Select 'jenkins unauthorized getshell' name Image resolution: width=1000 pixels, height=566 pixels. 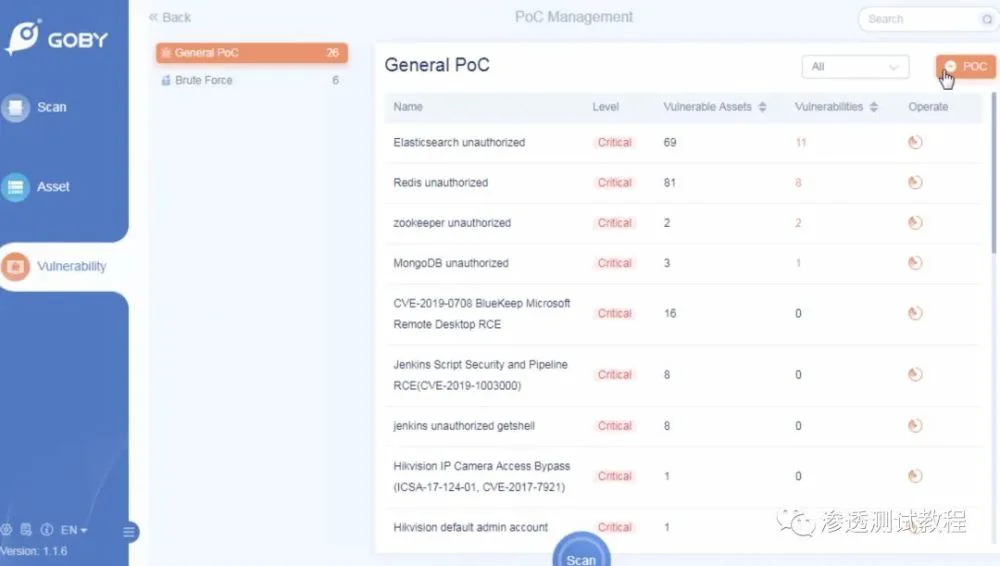pyautogui.click(x=464, y=426)
